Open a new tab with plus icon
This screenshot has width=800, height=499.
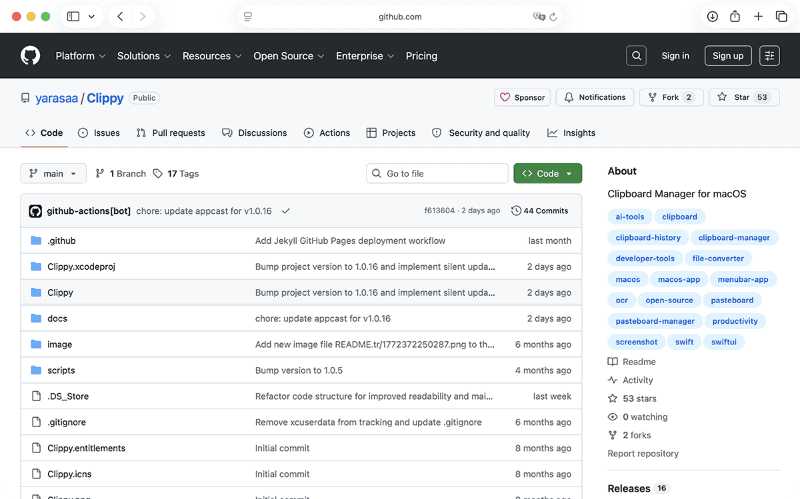point(758,16)
